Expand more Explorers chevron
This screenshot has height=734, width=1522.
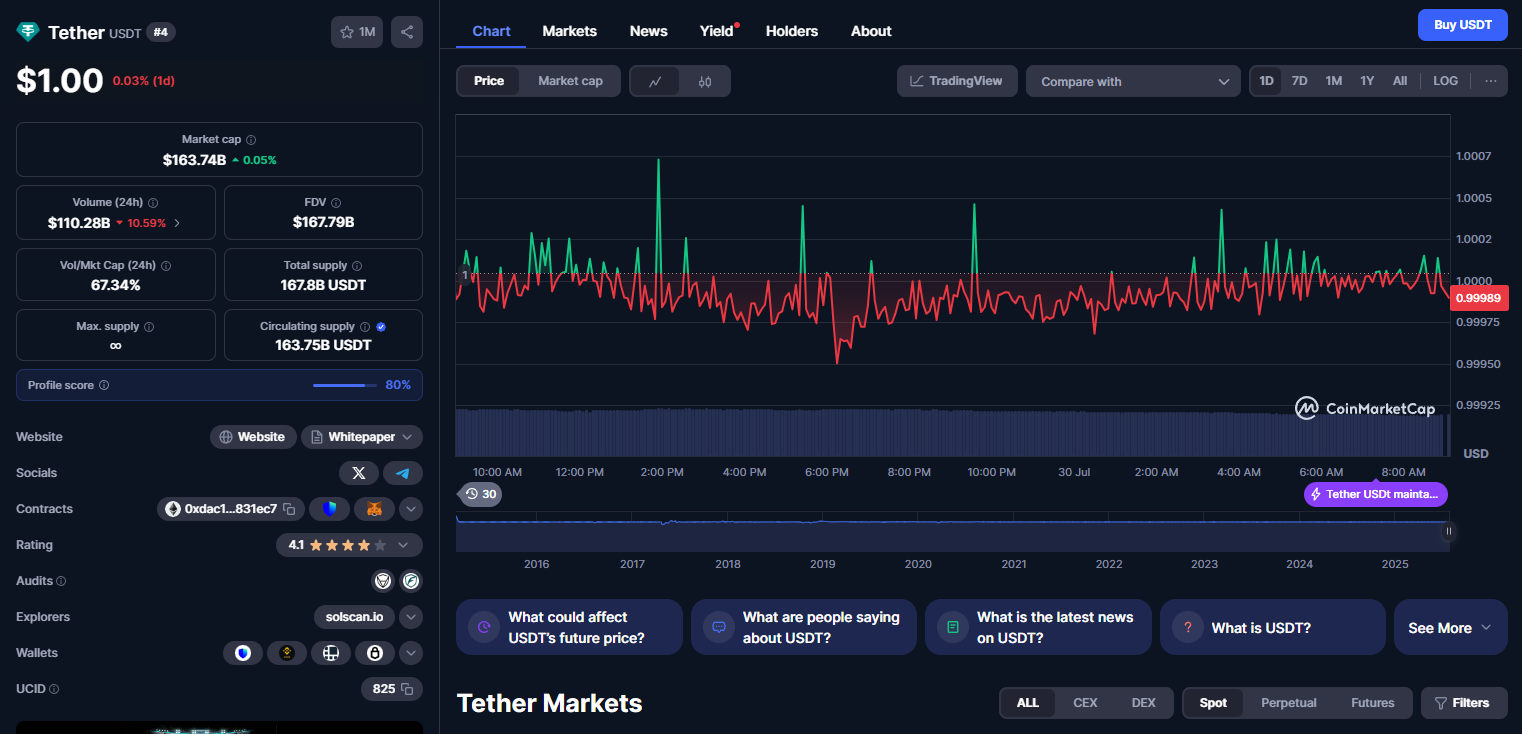click(411, 617)
